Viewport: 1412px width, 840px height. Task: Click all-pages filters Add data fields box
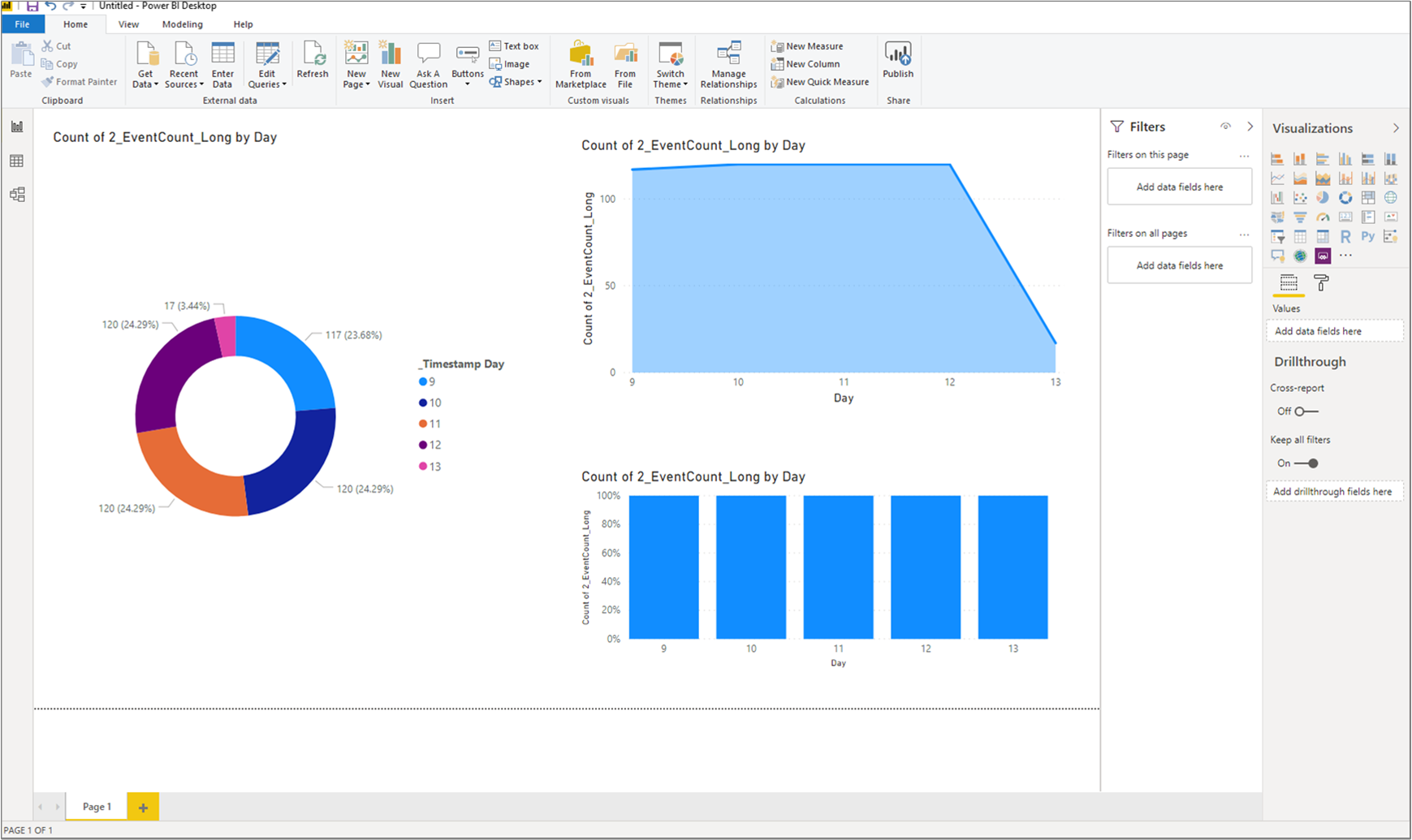pos(1180,265)
